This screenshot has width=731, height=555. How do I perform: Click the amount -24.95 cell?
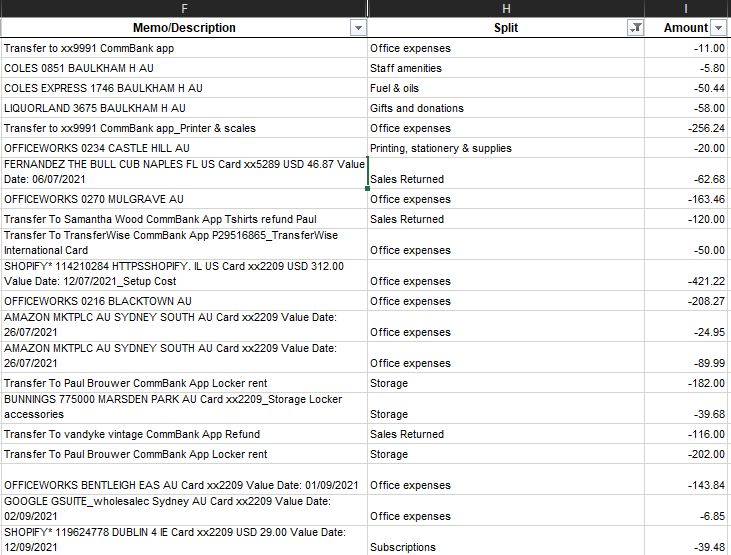[686, 326]
